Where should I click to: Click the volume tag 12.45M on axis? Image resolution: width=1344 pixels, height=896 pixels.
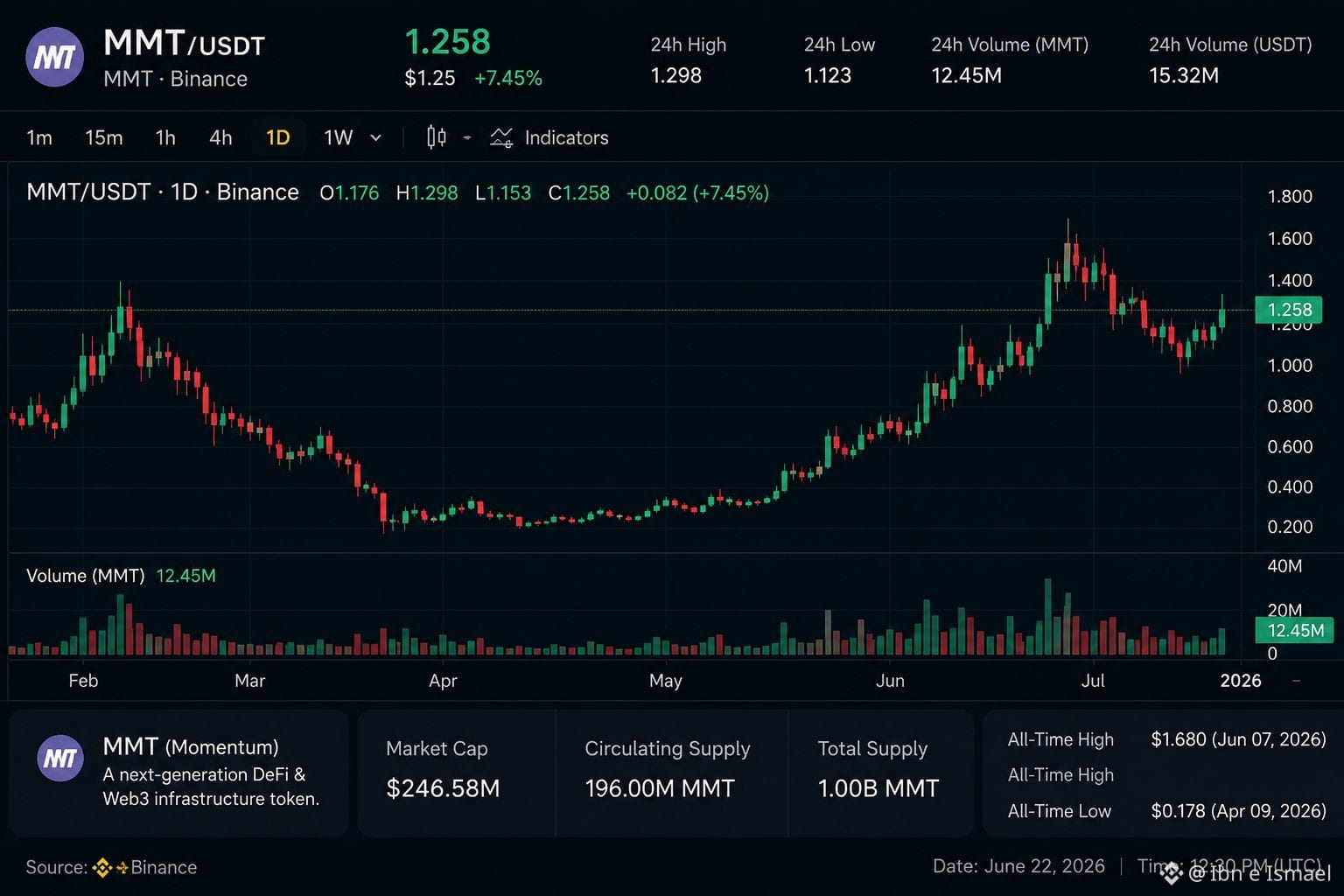pos(1294,630)
